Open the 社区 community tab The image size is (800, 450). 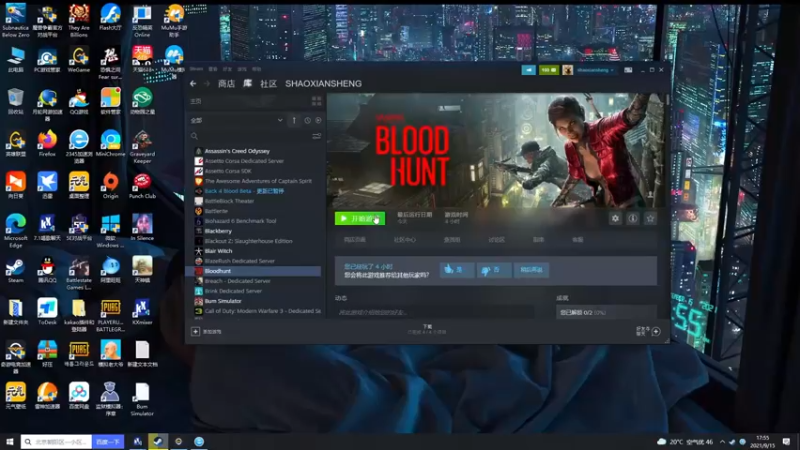click(268, 84)
